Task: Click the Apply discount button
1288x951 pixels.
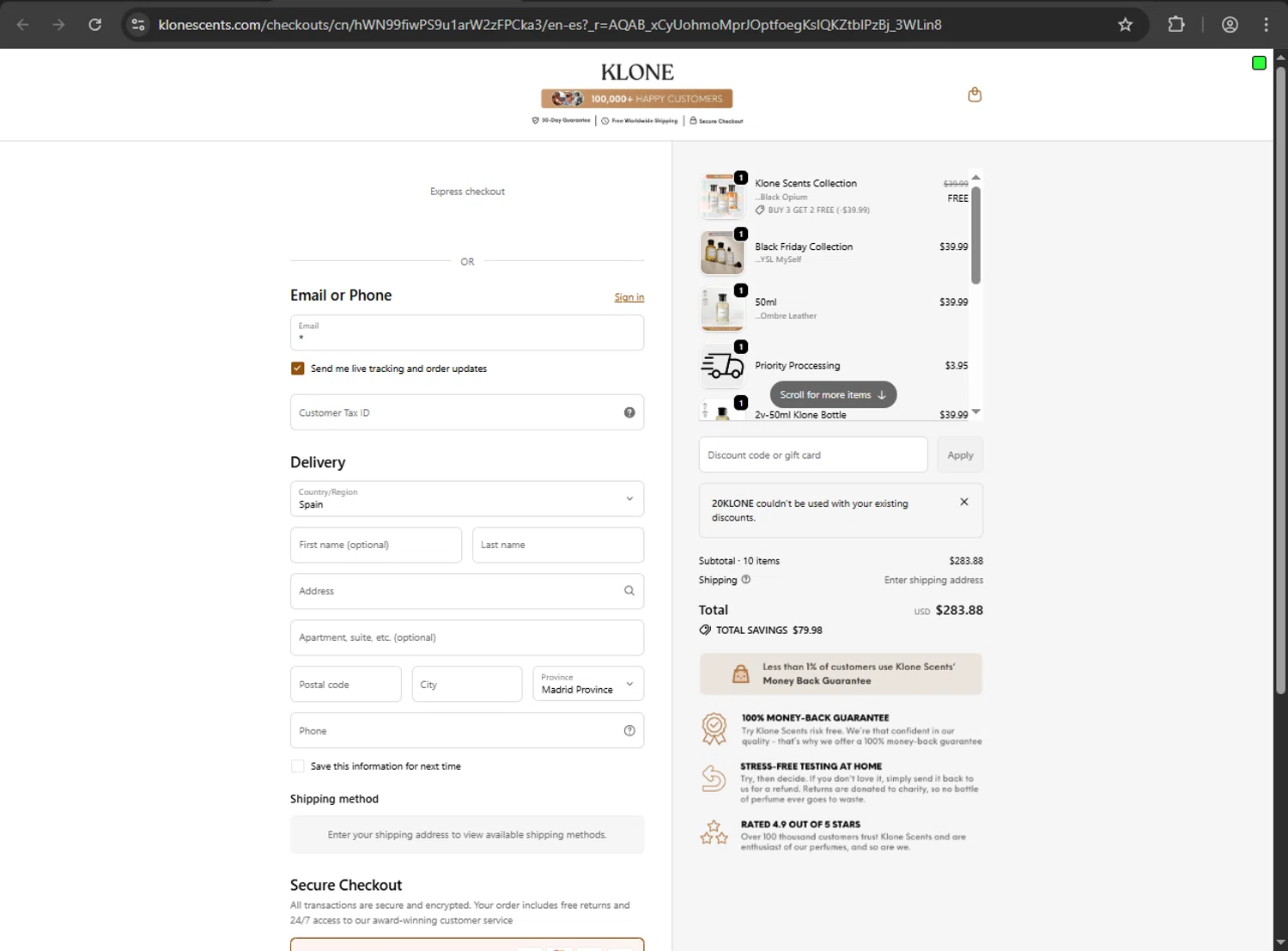Action: pos(960,455)
